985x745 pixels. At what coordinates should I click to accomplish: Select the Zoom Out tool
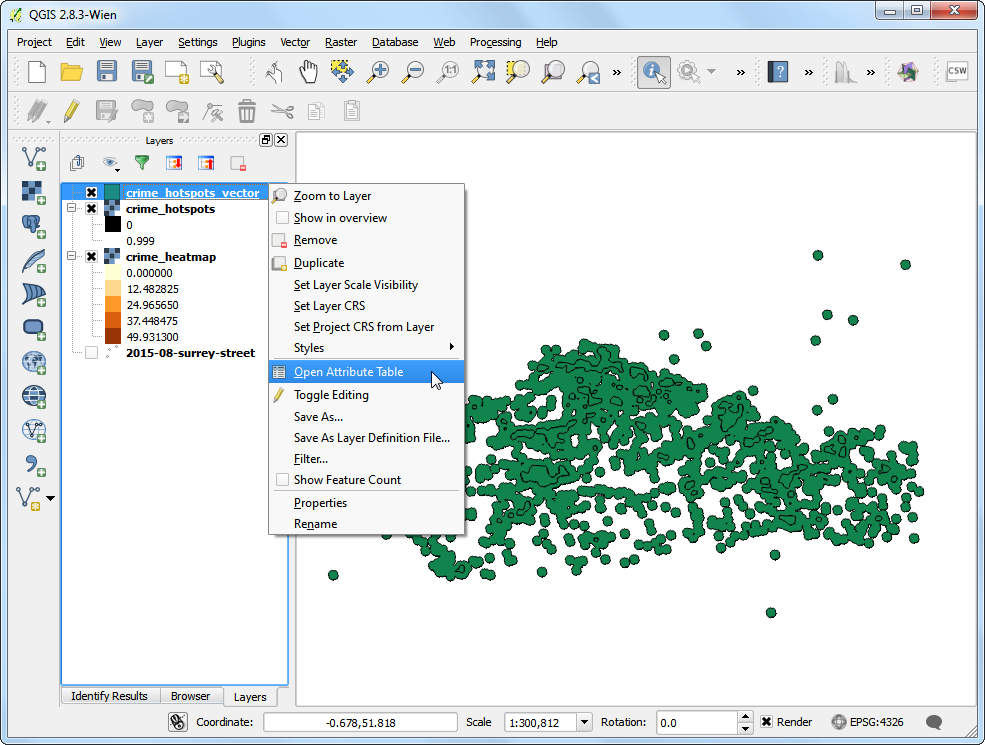point(413,72)
